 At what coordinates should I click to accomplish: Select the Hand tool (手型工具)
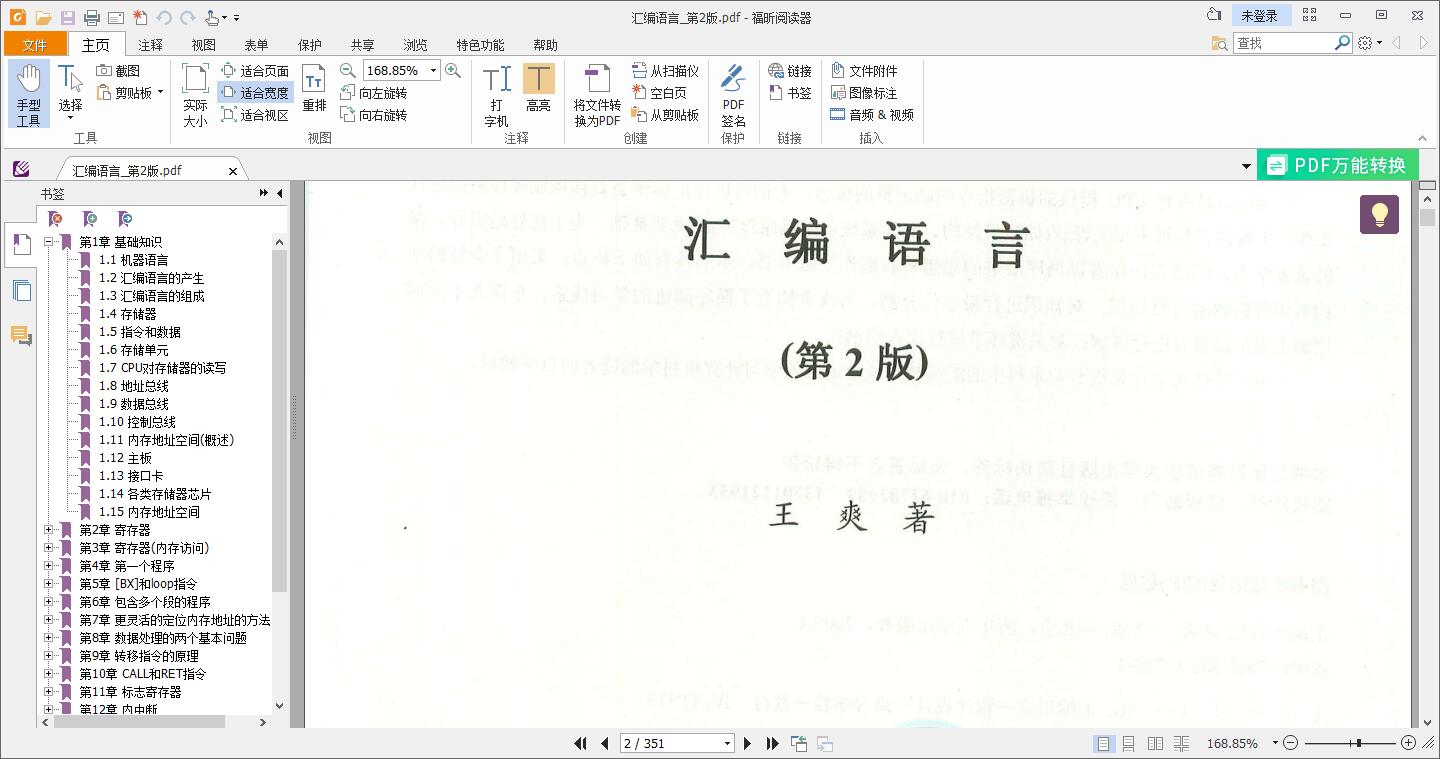click(x=29, y=93)
